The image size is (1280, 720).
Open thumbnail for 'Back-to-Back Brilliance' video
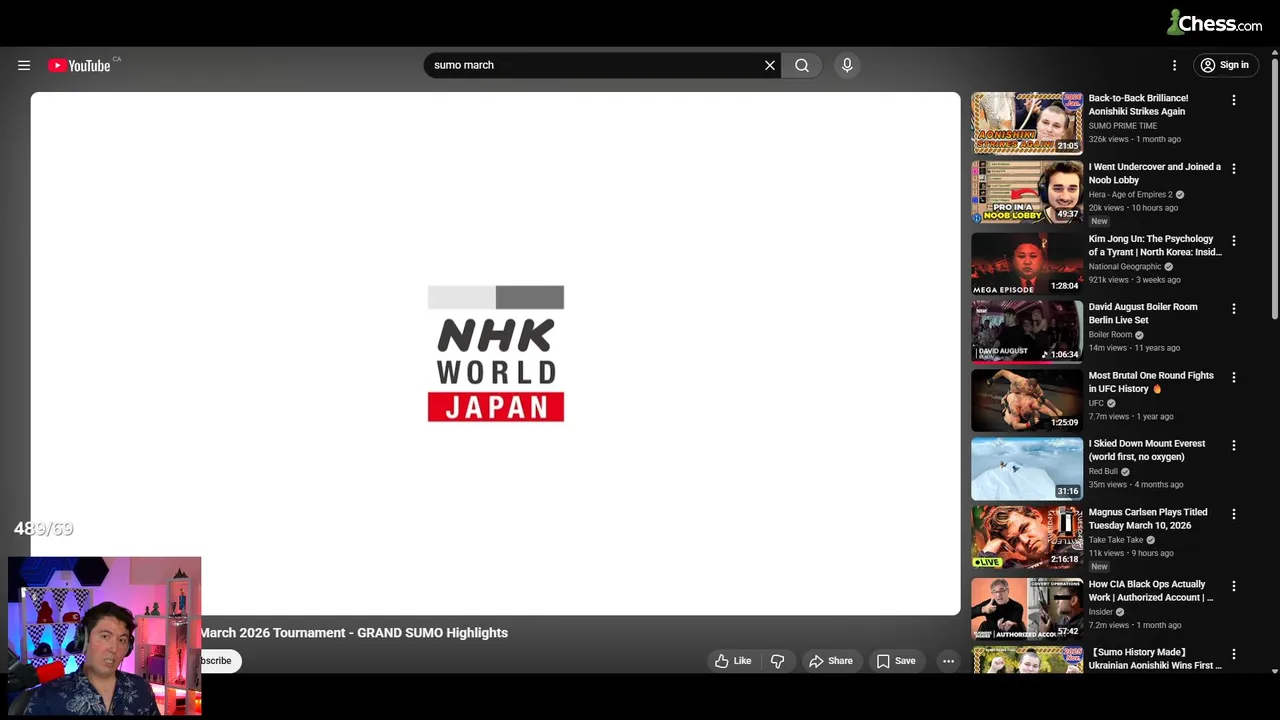click(1027, 124)
